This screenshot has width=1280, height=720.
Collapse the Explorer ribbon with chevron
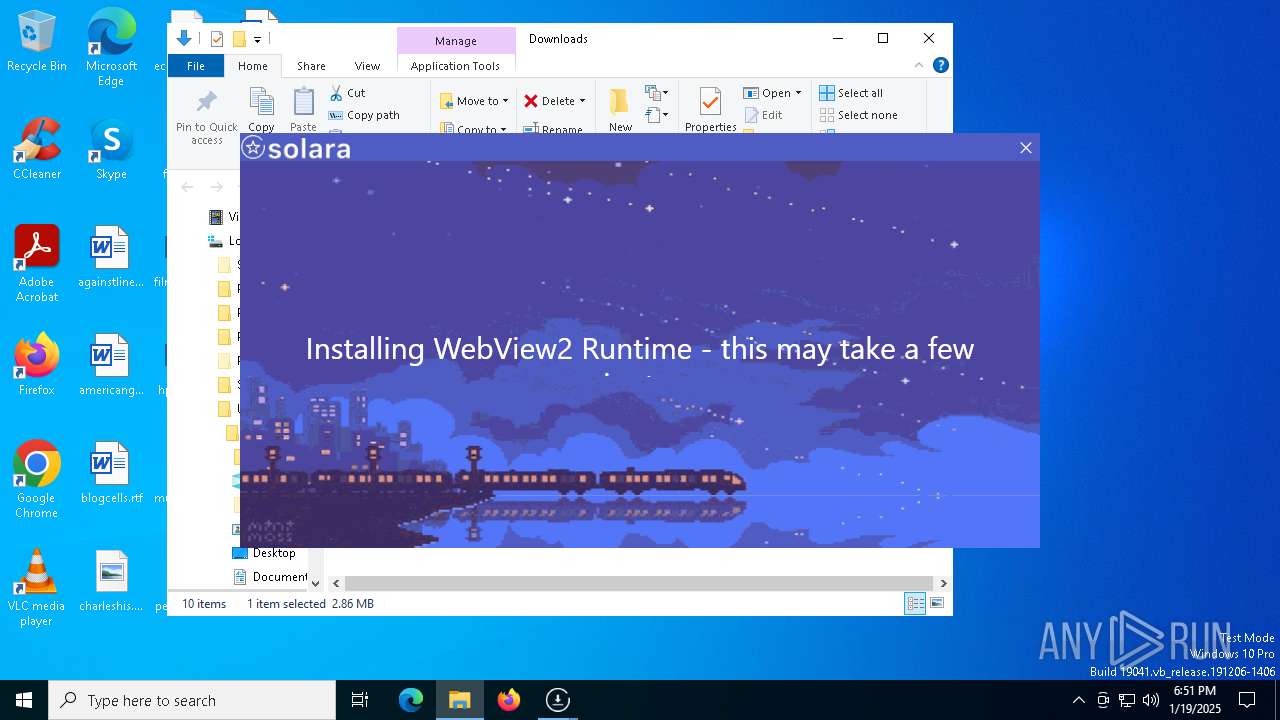919,65
